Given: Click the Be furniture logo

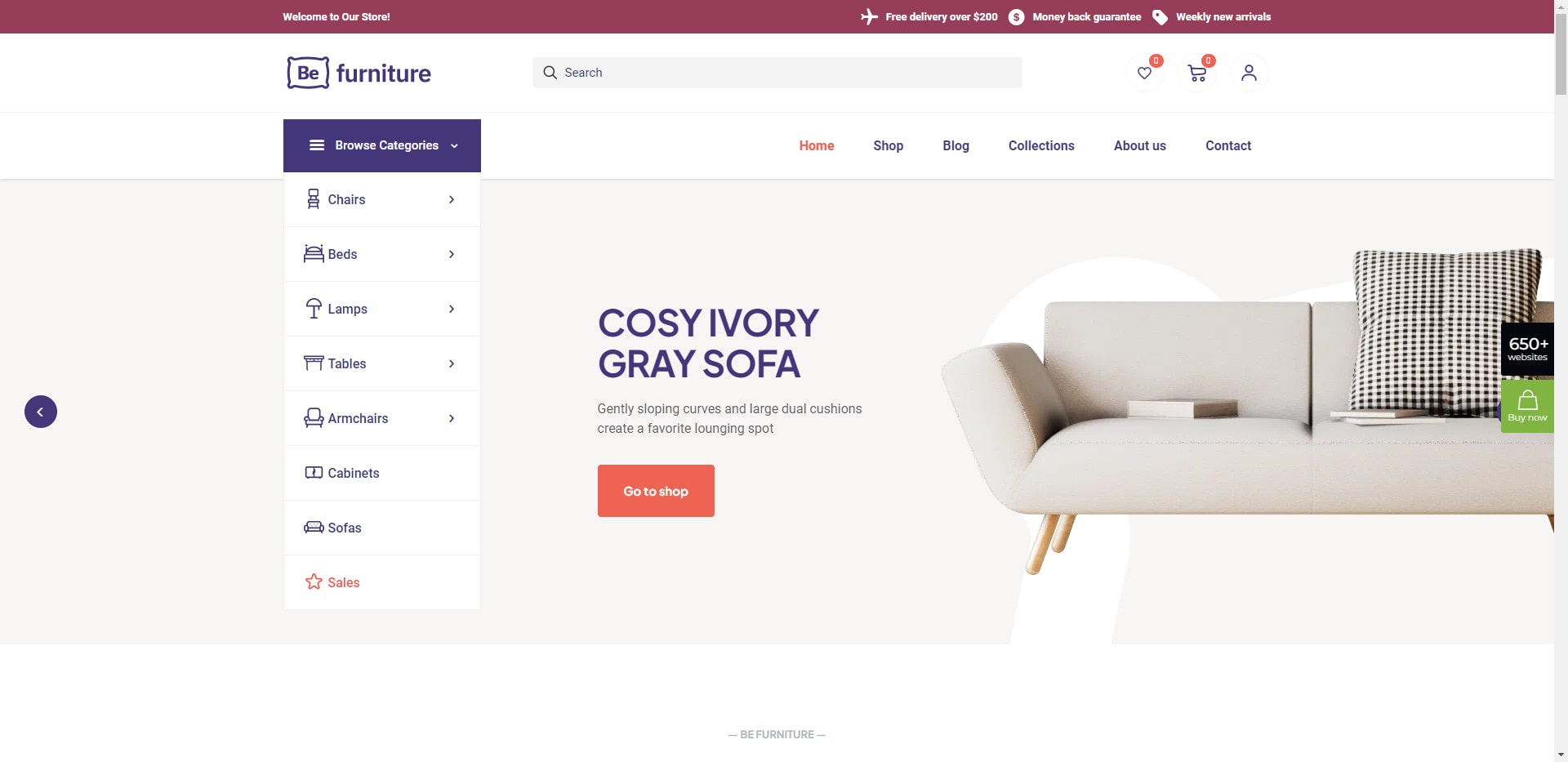Looking at the screenshot, I should point(359,73).
